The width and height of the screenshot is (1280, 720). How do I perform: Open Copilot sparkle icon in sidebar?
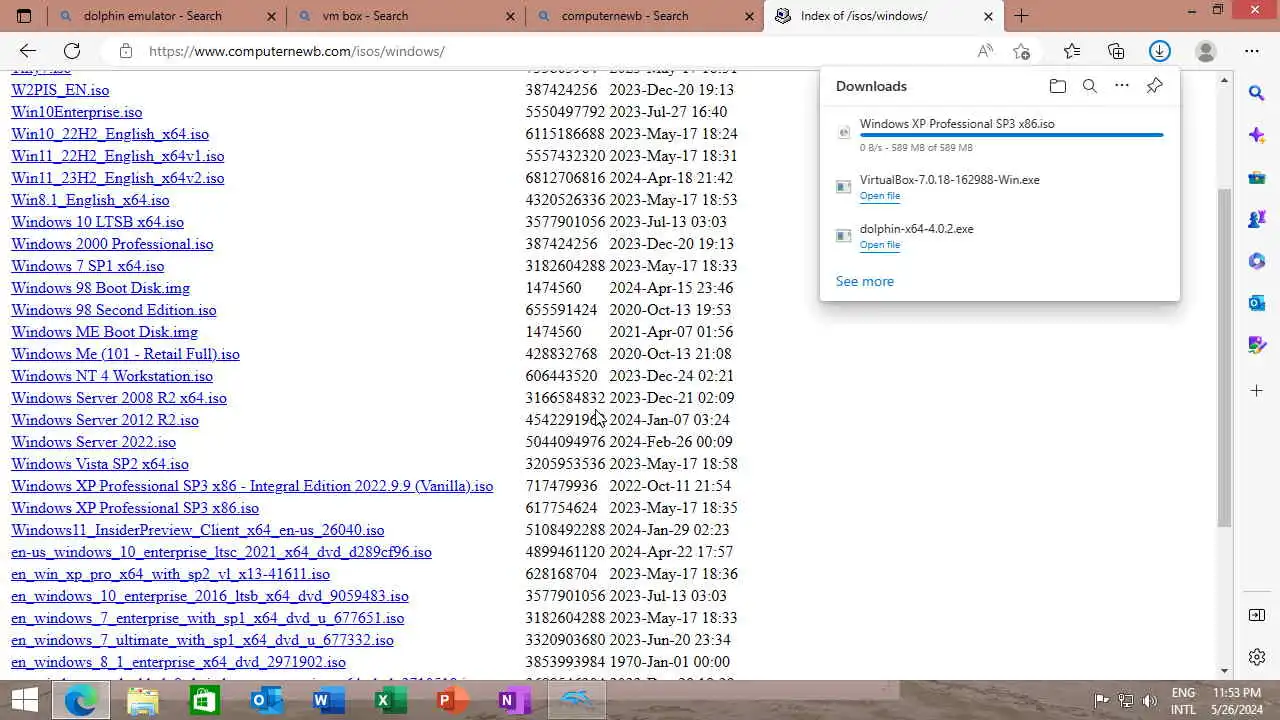[1257, 135]
